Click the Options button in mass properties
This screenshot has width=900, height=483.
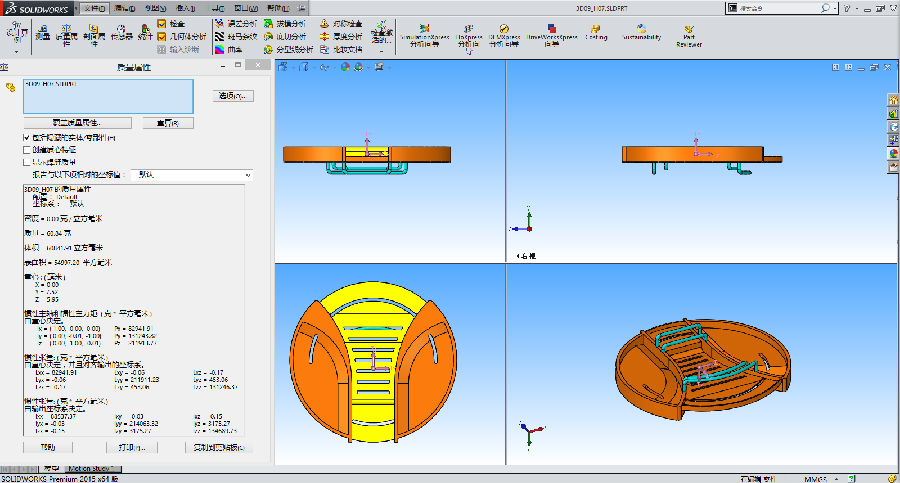point(235,96)
